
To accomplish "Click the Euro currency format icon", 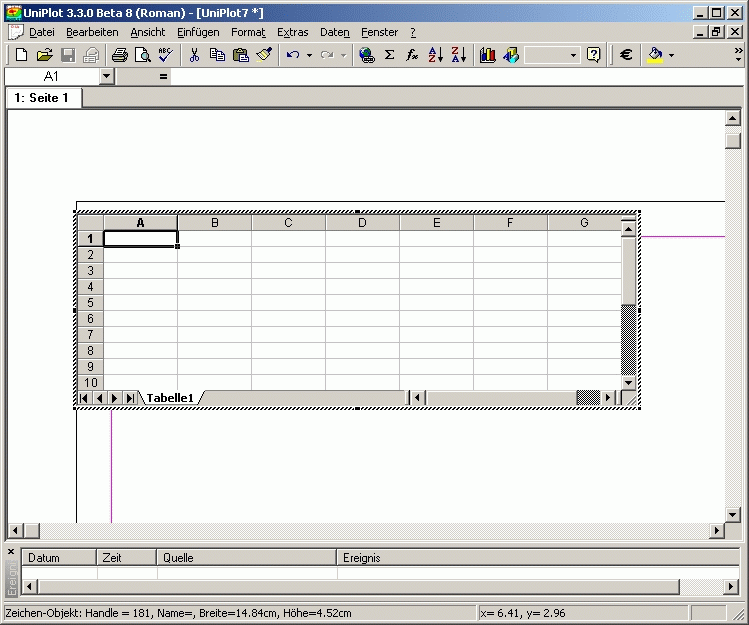I will click(626, 55).
